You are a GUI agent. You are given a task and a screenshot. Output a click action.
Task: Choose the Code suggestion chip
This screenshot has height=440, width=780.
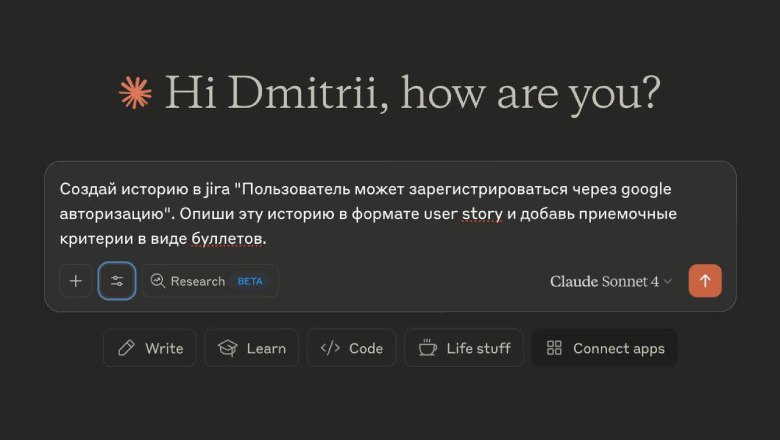coord(352,348)
